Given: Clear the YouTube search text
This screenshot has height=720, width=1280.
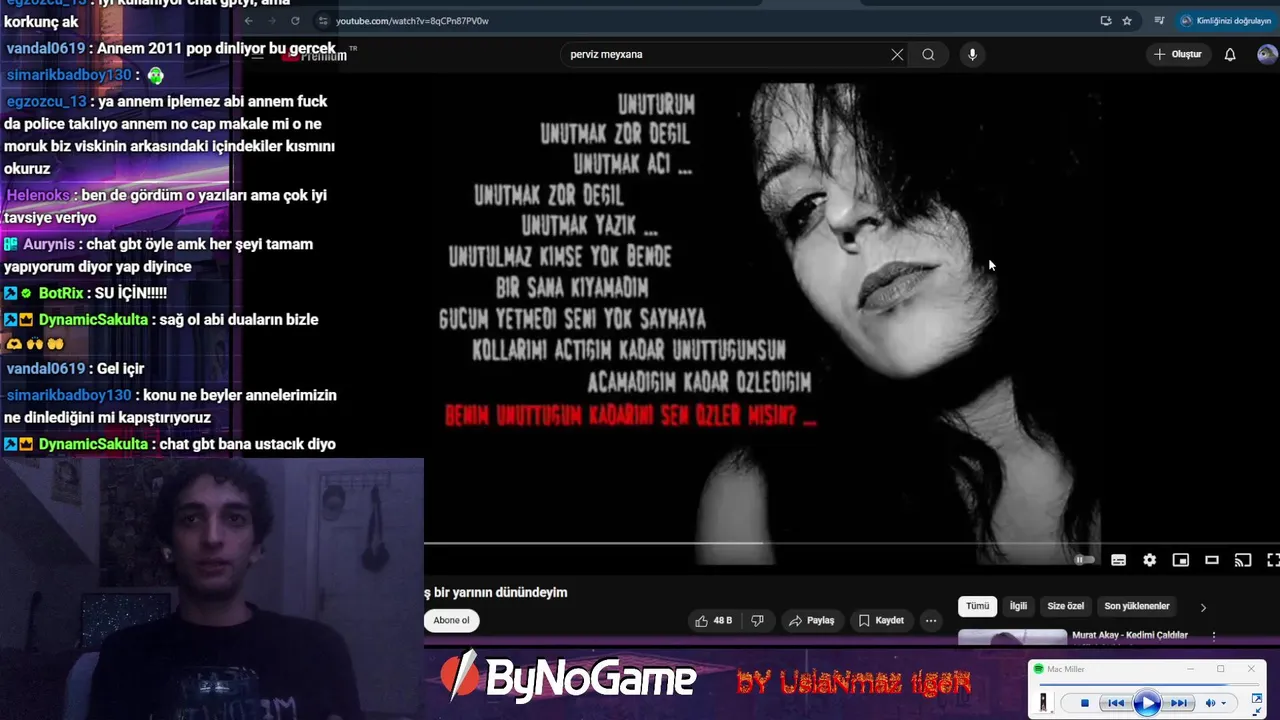Looking at the screenshot, I should tap(897, 55).
